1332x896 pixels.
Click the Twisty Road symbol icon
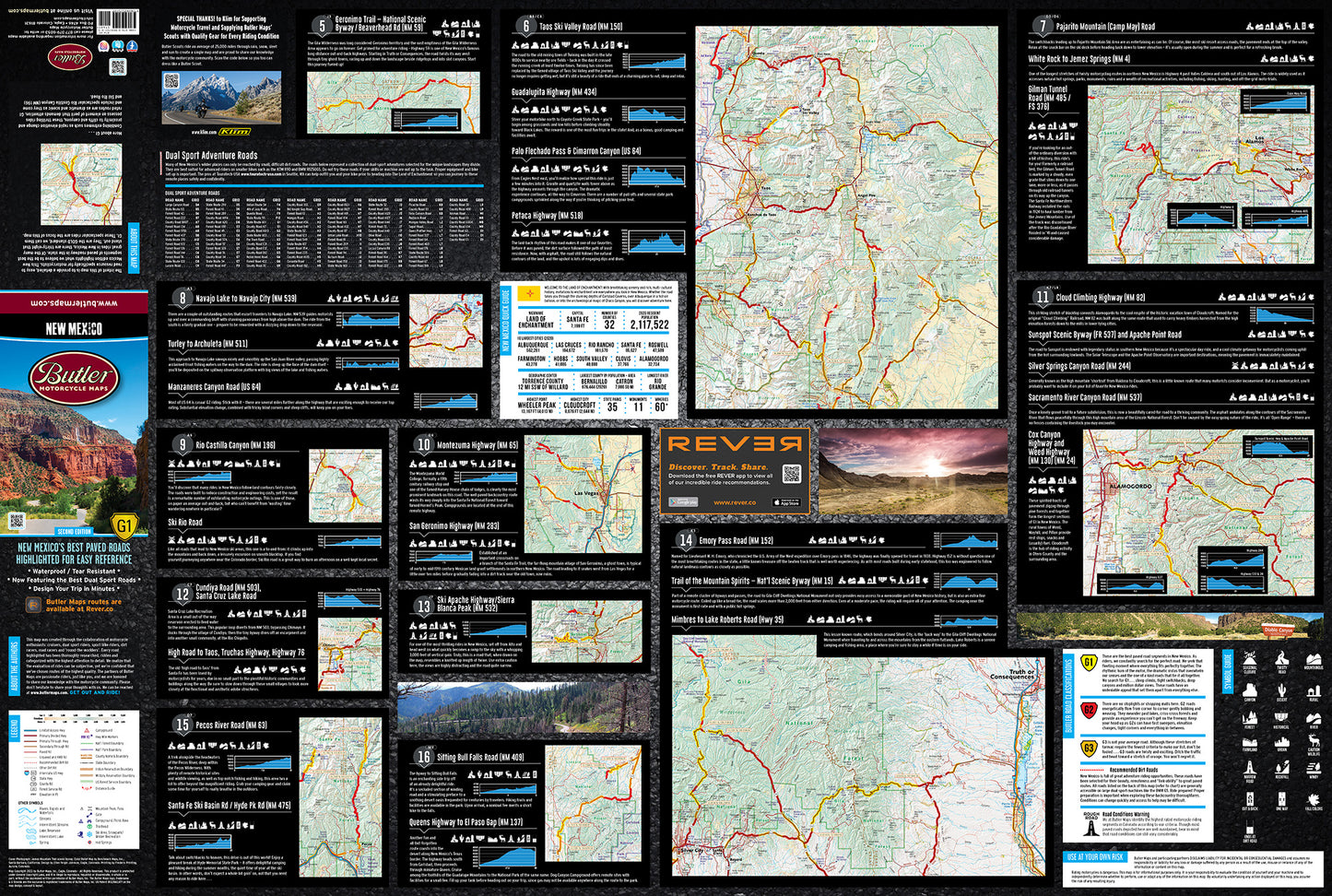pyautogui.click(x=1282, y=658)
